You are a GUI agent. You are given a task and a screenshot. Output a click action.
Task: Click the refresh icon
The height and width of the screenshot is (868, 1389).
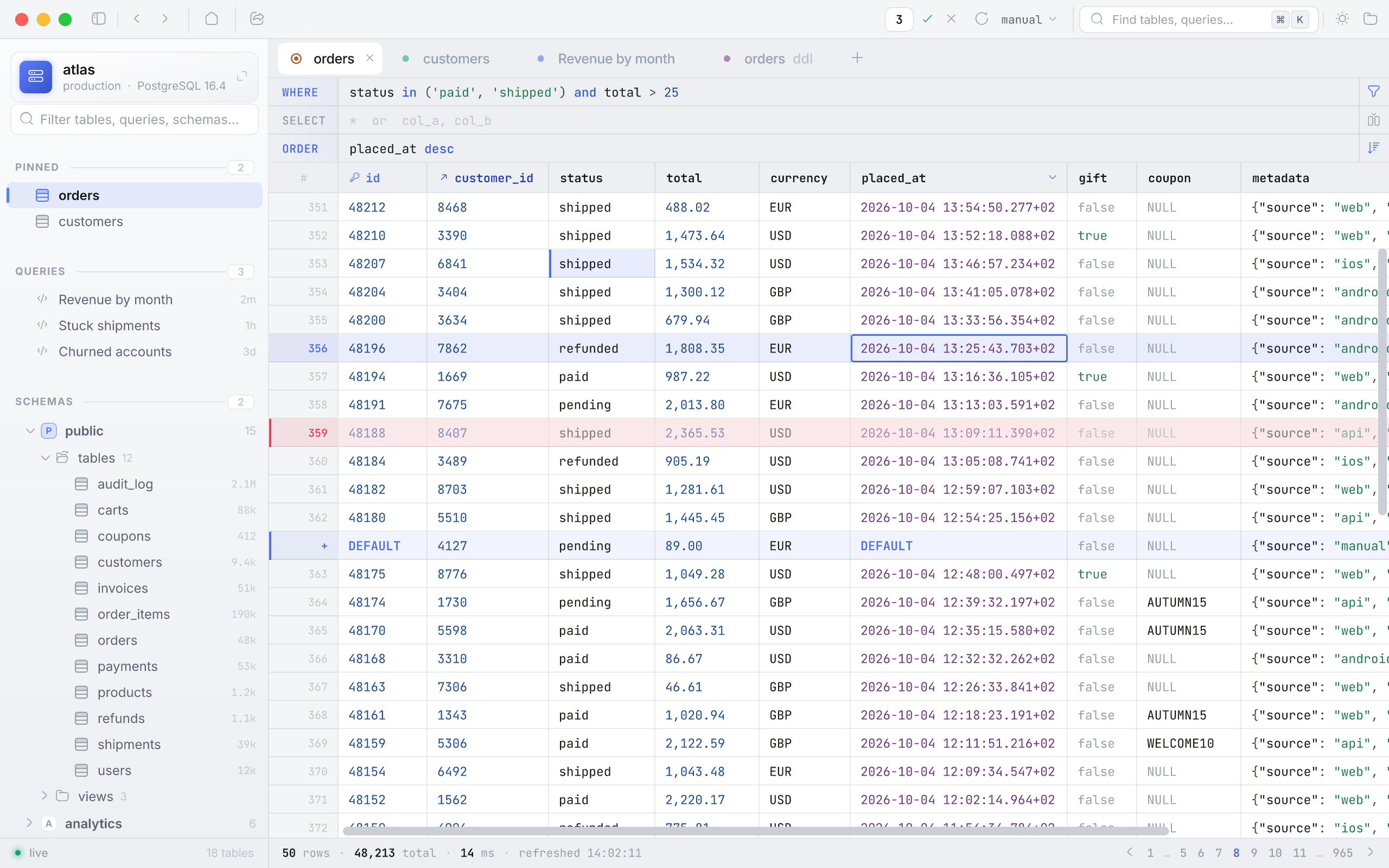[982, 19]
